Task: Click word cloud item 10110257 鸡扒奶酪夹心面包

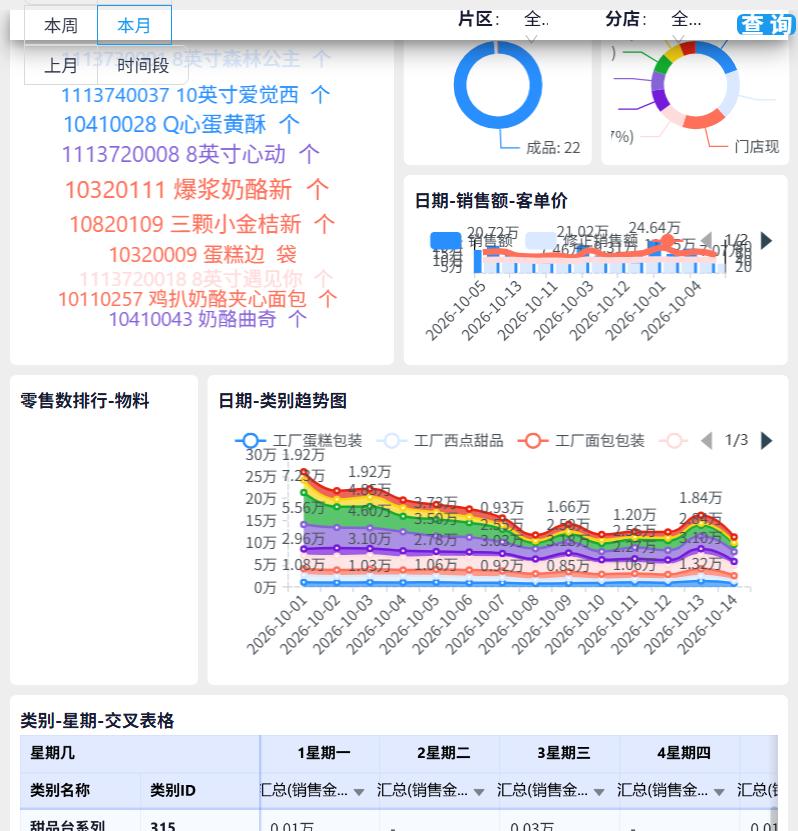Action: [198, 299]
